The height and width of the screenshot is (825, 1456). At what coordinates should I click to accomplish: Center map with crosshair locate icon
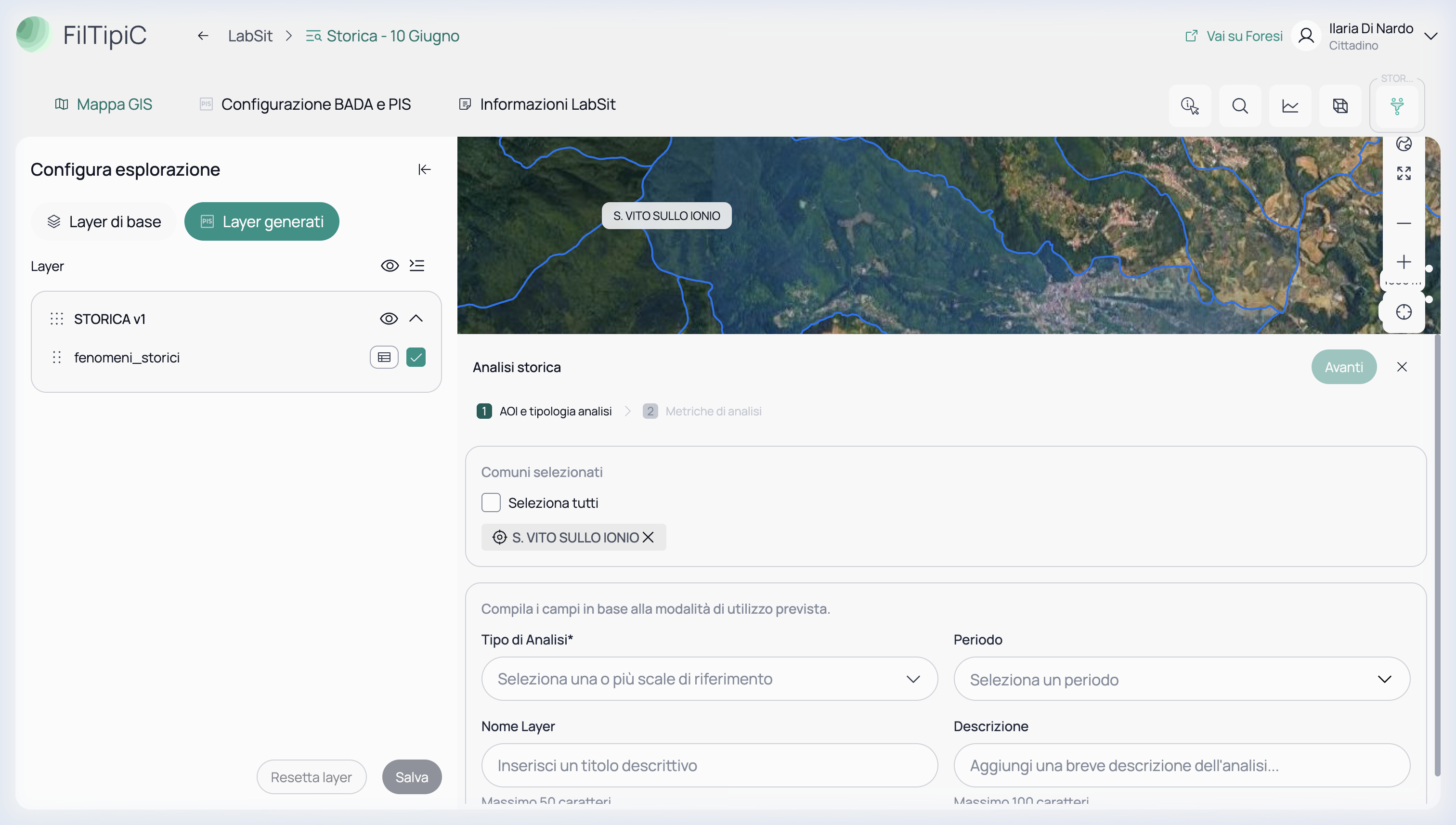[x=1404, y=312]
